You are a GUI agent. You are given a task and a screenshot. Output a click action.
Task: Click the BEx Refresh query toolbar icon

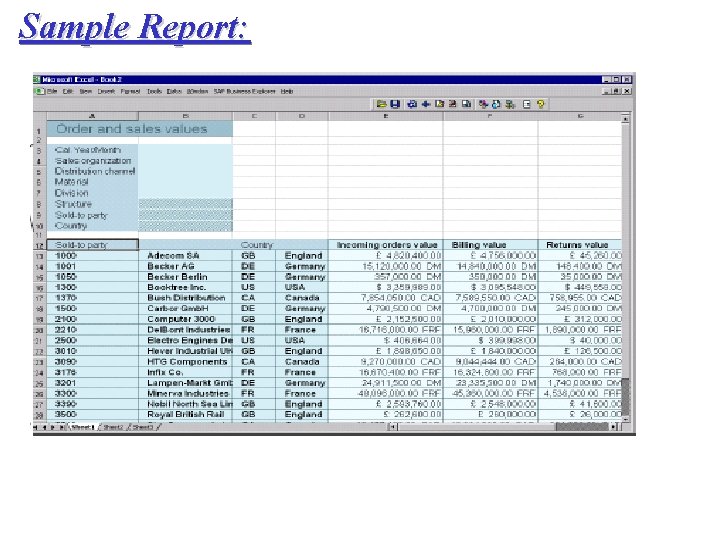pos(412,104)
